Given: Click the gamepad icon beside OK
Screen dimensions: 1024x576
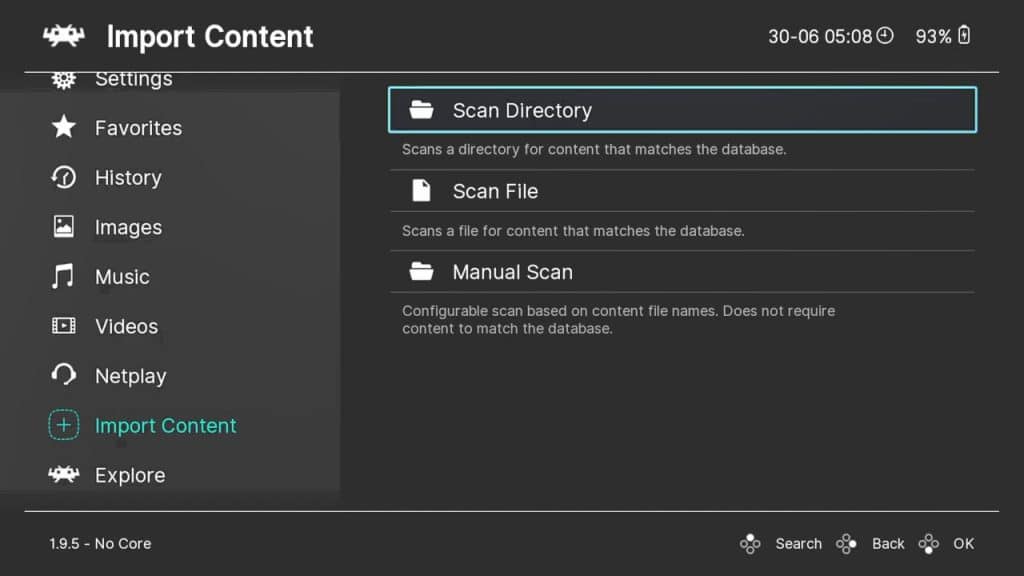Looking at the screenshot, I should (x=929, y=543).
